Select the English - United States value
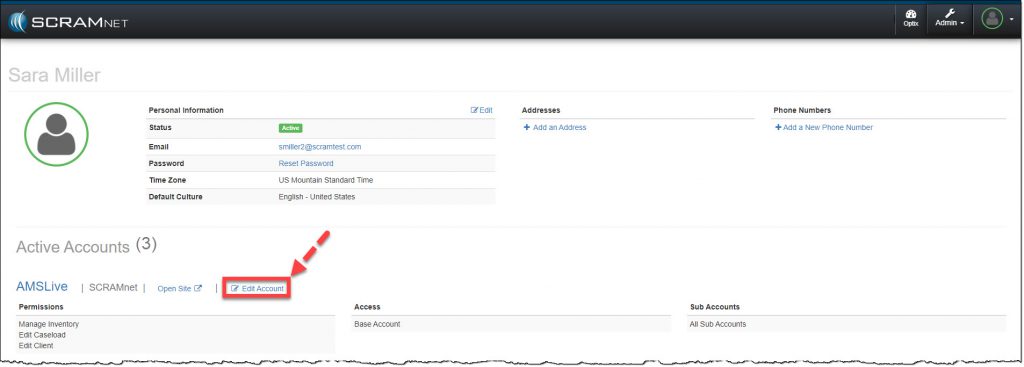1024x367 pixels. [317, 197]
